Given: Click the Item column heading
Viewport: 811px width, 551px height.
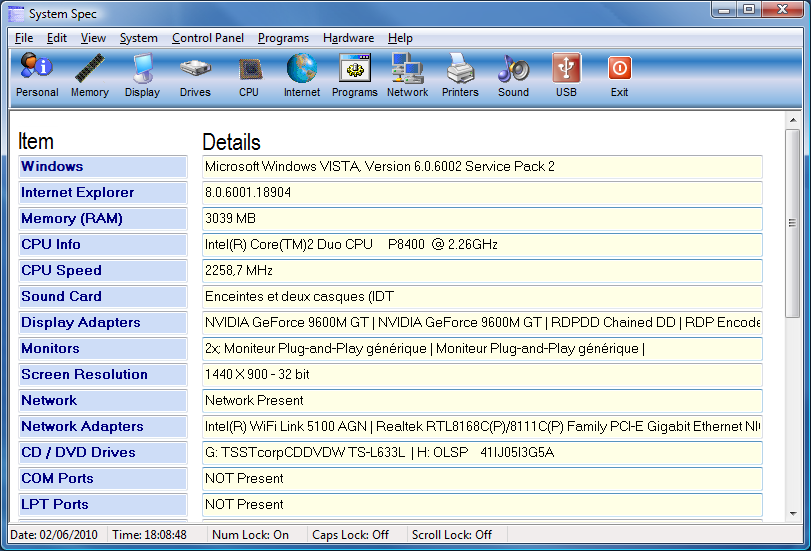Looking at the screenshot, I should point(36,141).
